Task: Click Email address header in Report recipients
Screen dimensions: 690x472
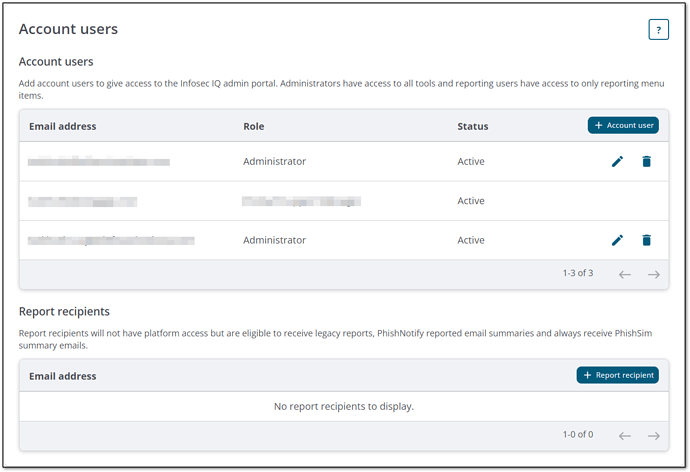Action: point(63,376)
